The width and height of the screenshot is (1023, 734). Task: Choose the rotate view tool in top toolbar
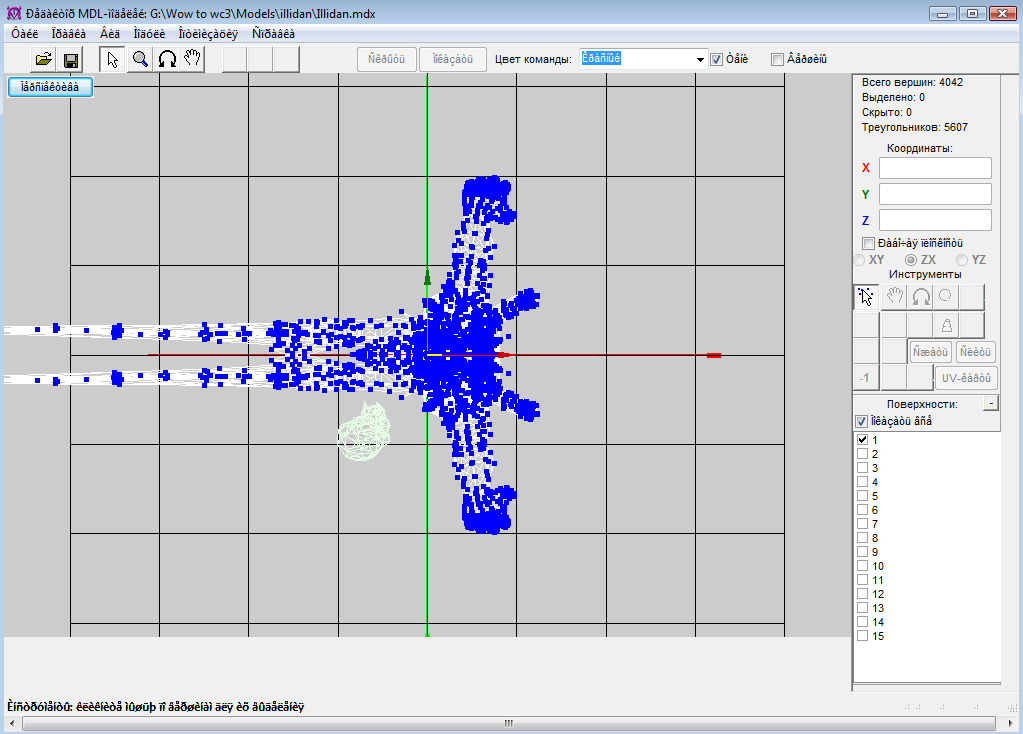point(167,60)
